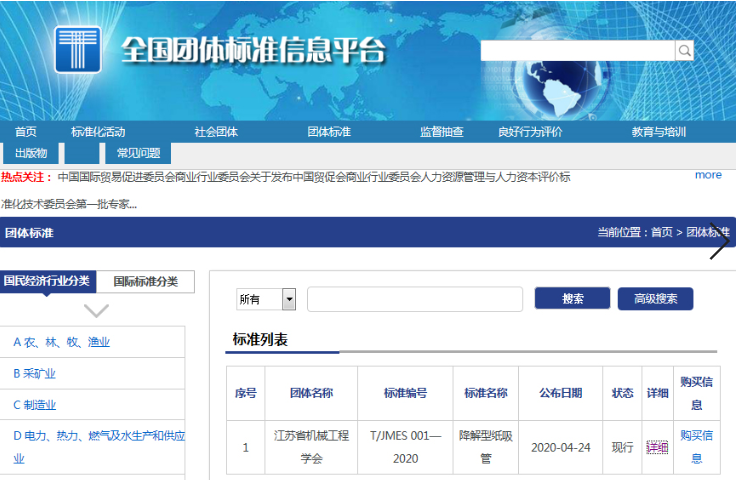Click the 现行 status cell
The width and height of the screenshot is (736, 500).
coord(622,448)
